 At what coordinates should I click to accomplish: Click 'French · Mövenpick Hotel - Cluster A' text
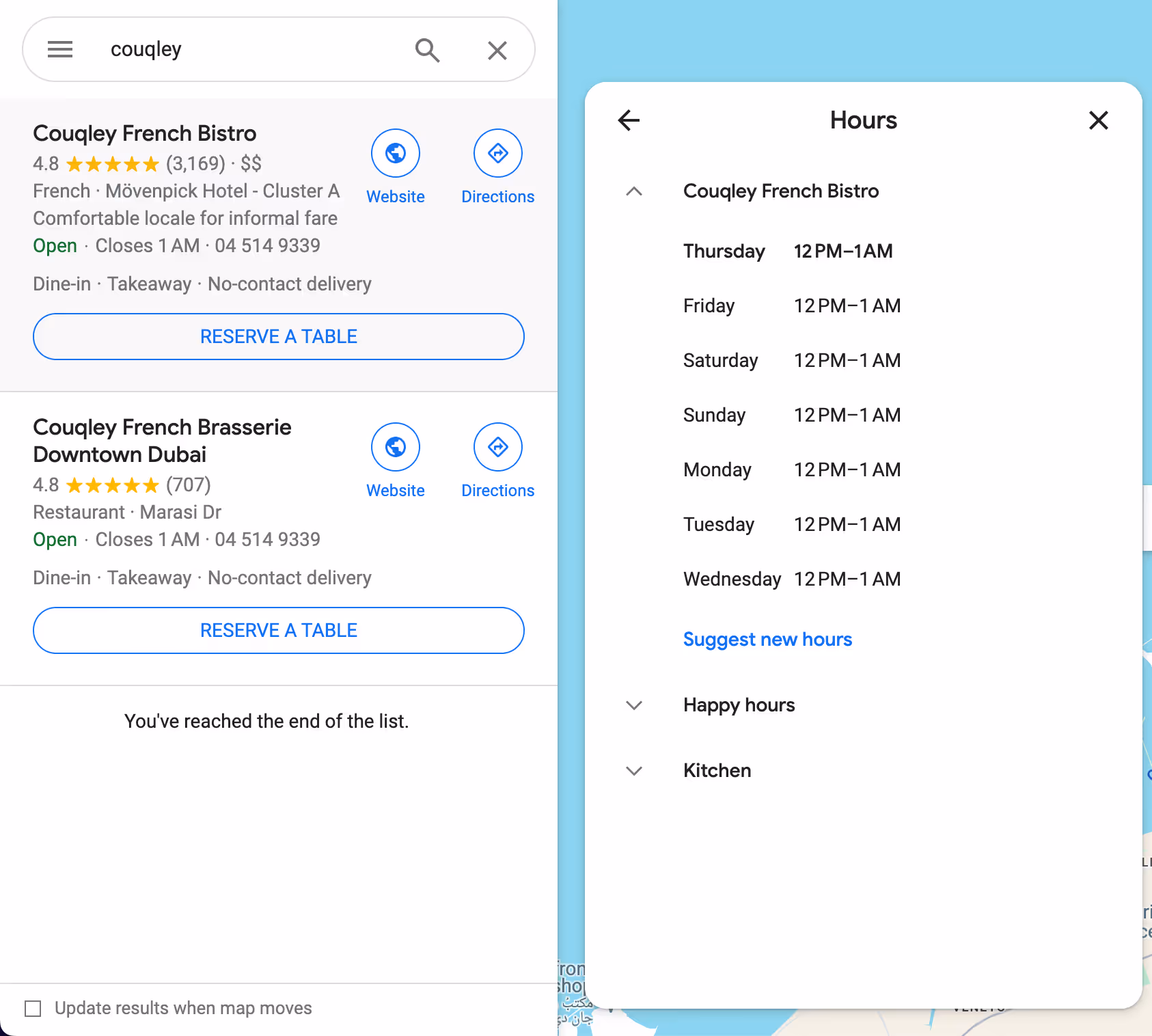click(187, 191)
